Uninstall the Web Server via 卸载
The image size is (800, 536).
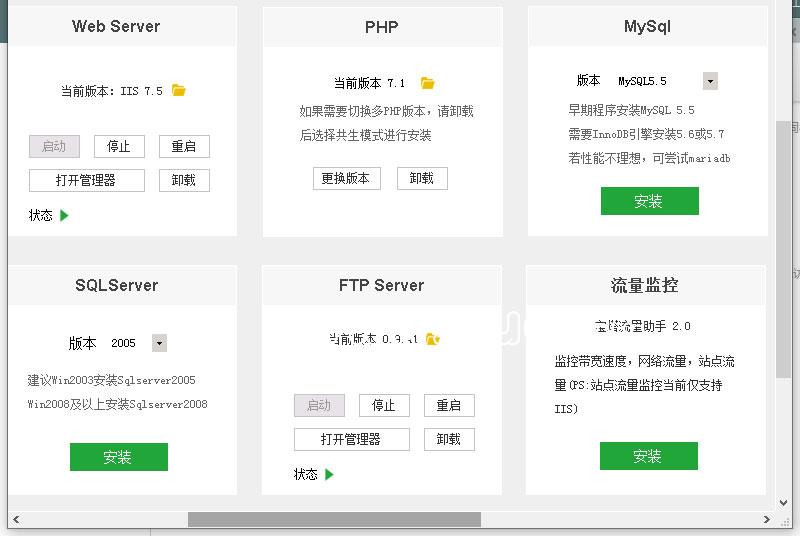tap(184, 180)
